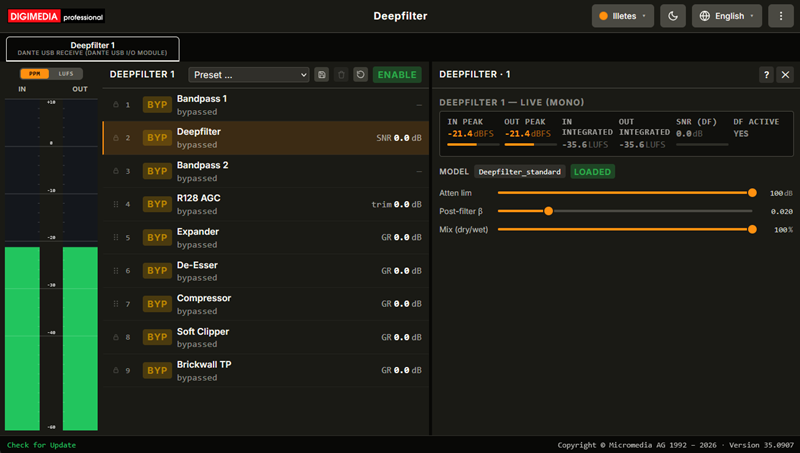The width and height of the screenshot is (800, 453).
Task: Click the lock icon of Soft Clipper
Action: (x=116, y=337)
